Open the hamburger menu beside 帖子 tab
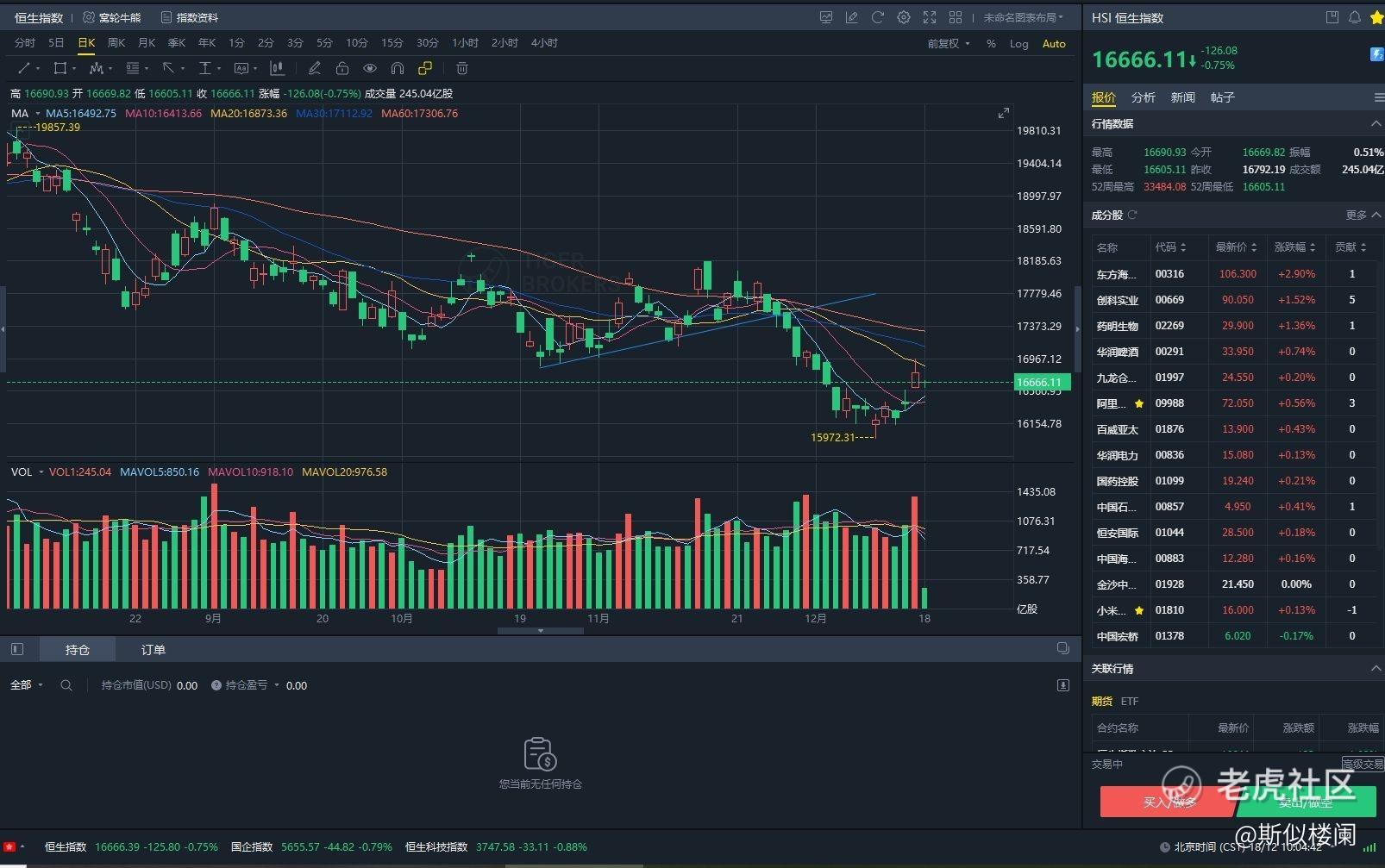This screenshot has width=1385, height=868. point(1379,97)
